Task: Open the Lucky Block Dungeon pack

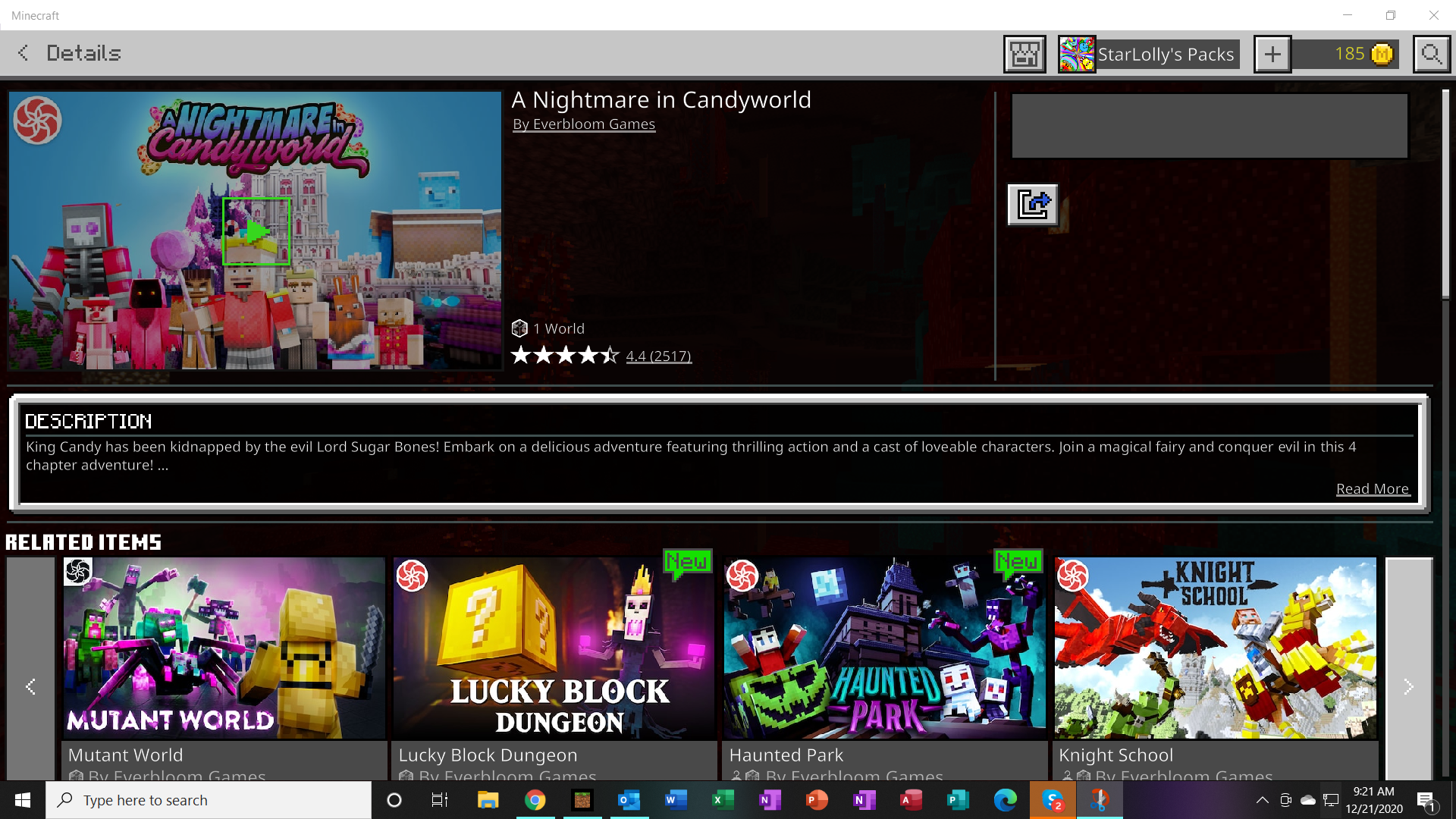Action: pyautogui.click(x=554, y=648)
